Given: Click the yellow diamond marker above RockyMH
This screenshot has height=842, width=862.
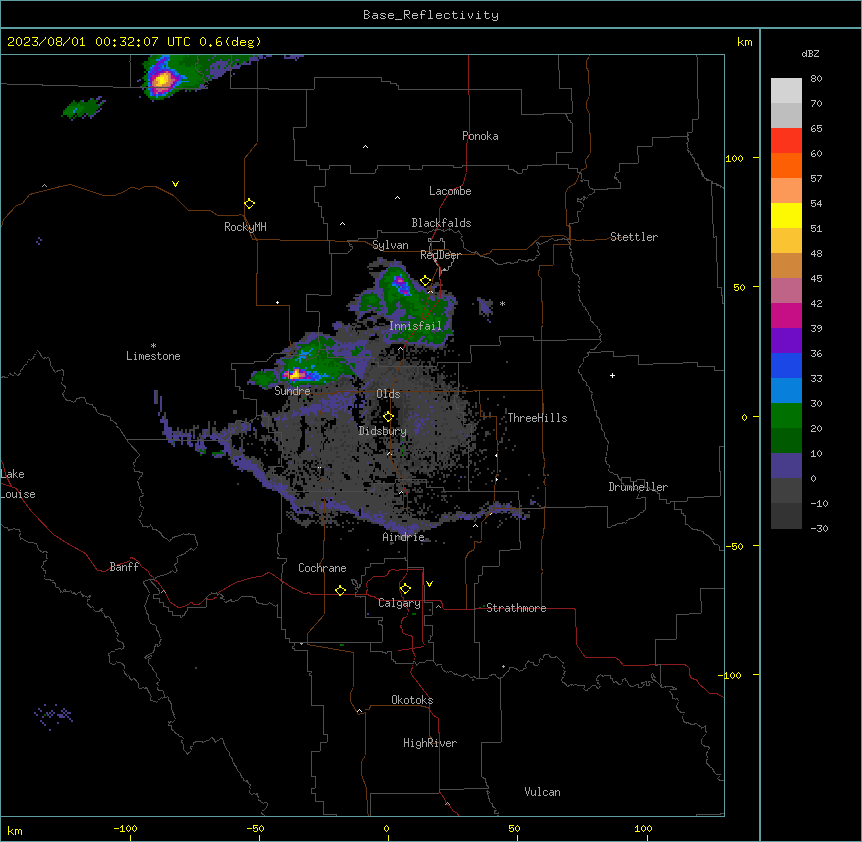Looking at the screenshot, I should (249, 204).
